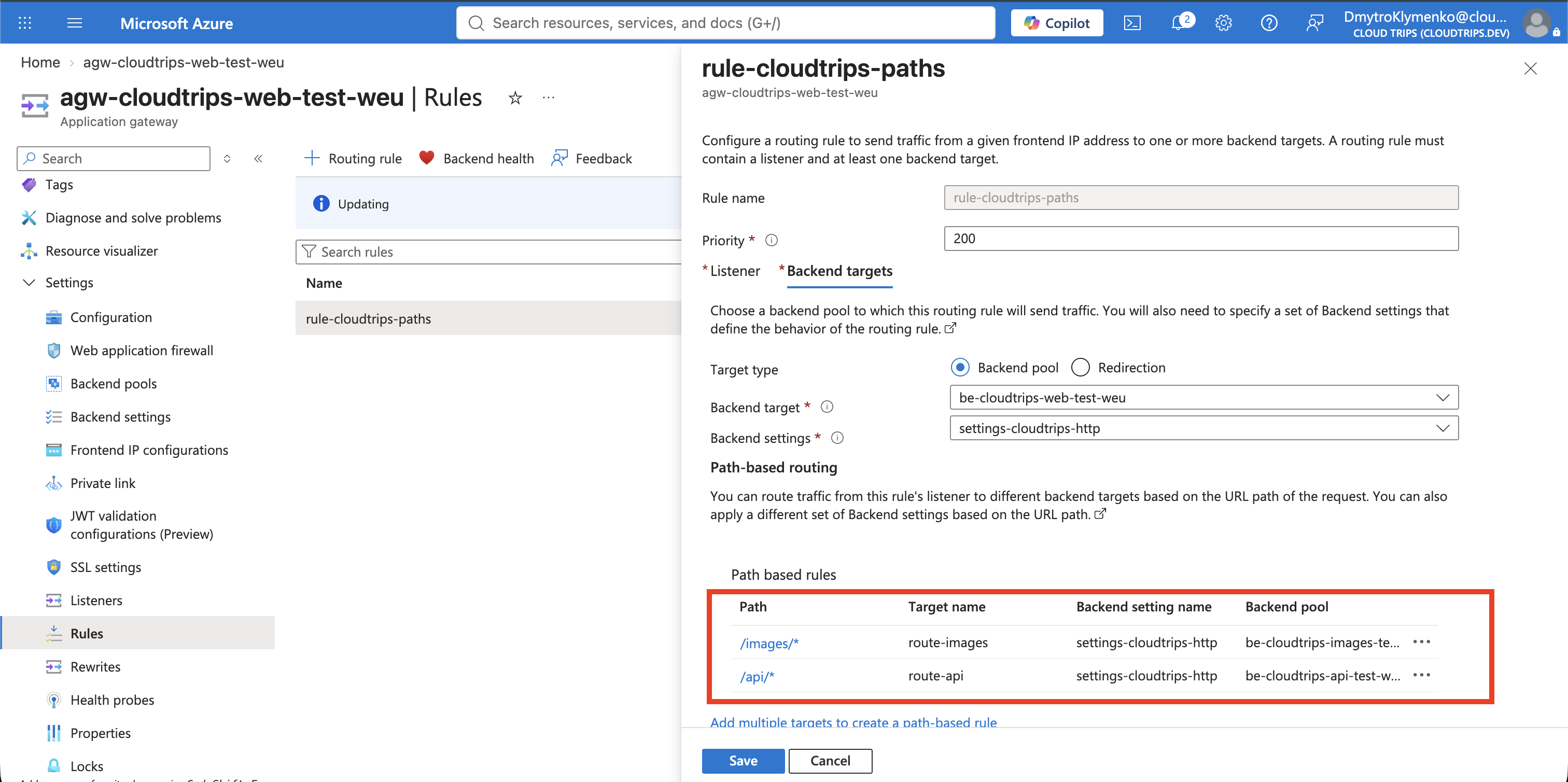
Task: Open the /api/* path rule
Action: tap(757, 676)
